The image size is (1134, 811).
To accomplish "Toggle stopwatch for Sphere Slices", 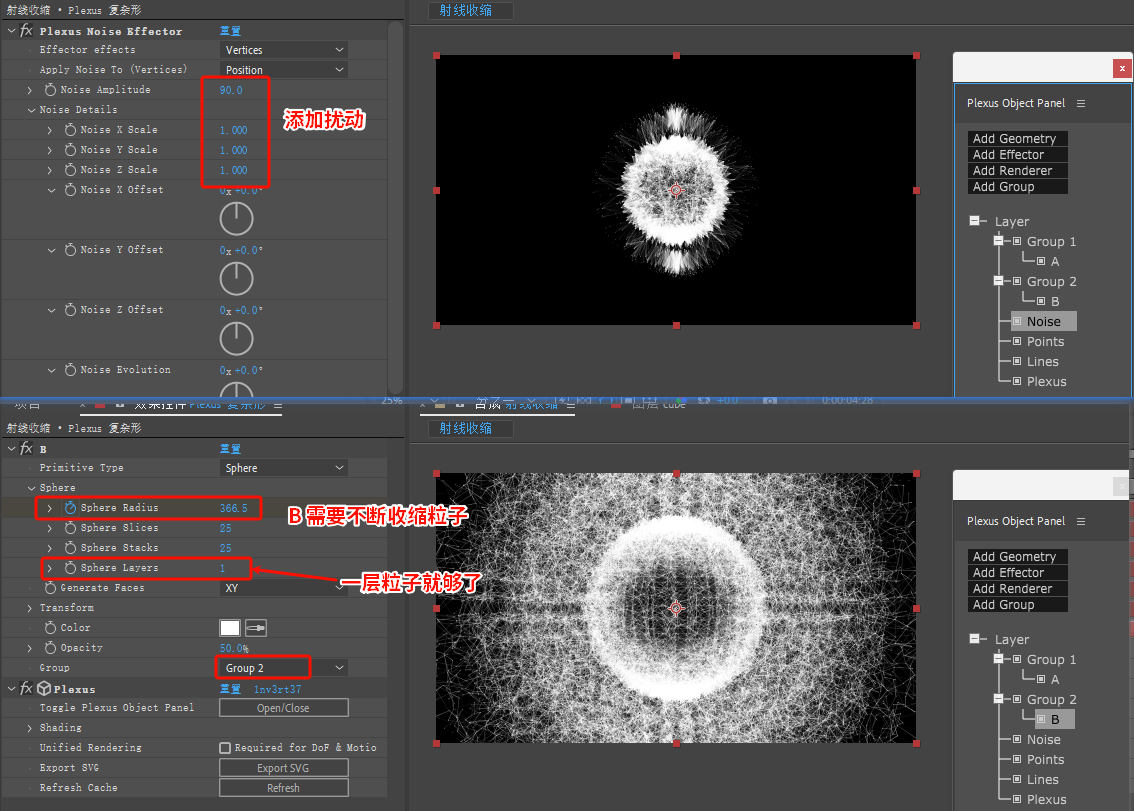I will click(70, 528).
